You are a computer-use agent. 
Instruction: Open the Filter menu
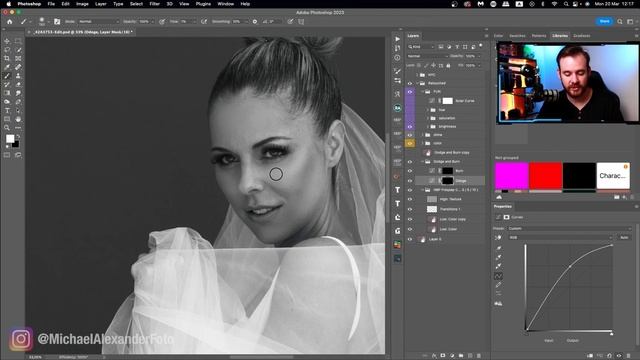[154, 4]
